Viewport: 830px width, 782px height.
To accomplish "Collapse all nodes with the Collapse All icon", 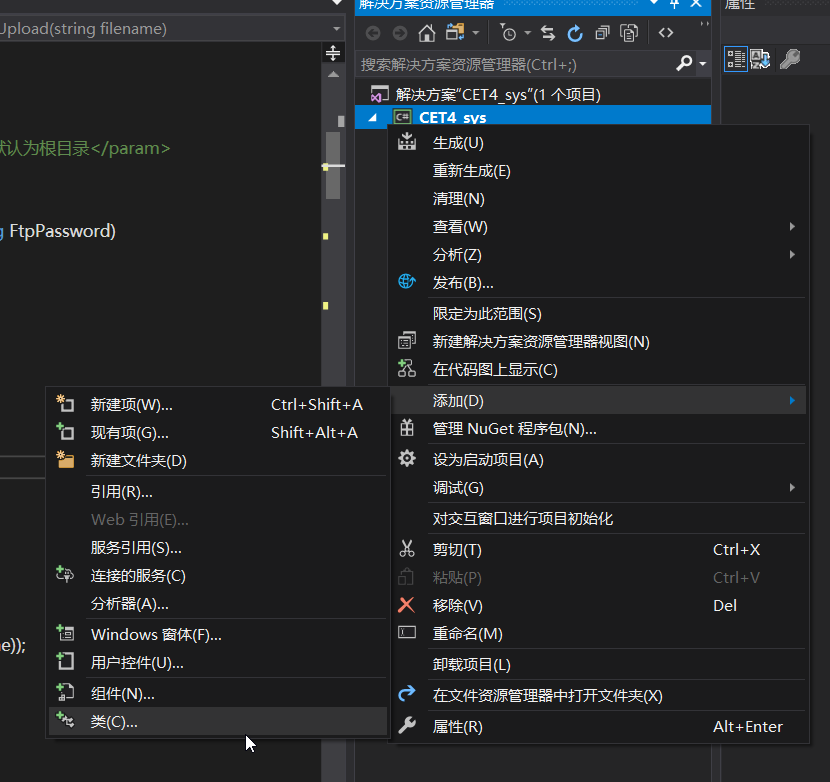I will coord(601,33).
